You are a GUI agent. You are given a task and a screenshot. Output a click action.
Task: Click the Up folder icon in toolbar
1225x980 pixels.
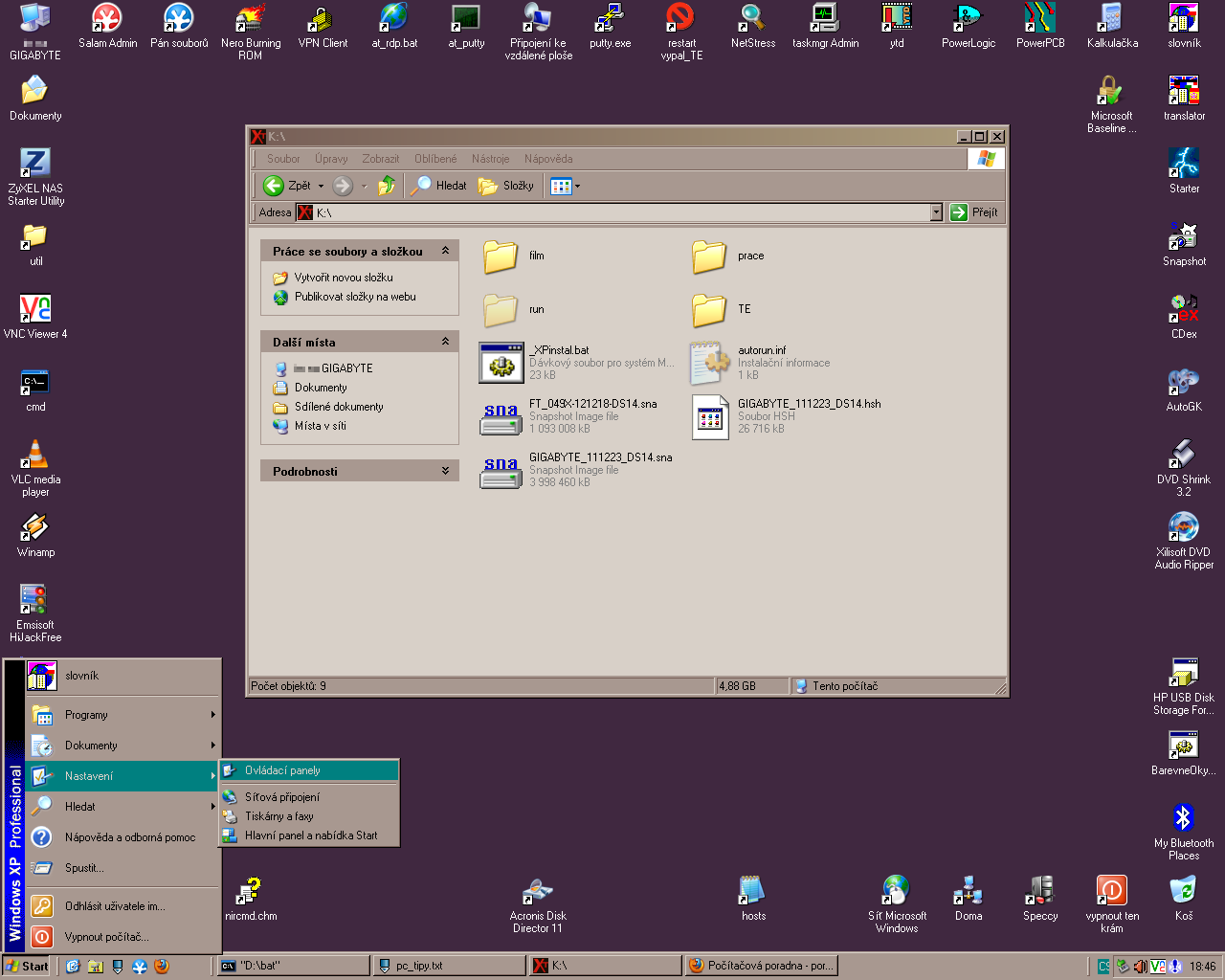387,186
